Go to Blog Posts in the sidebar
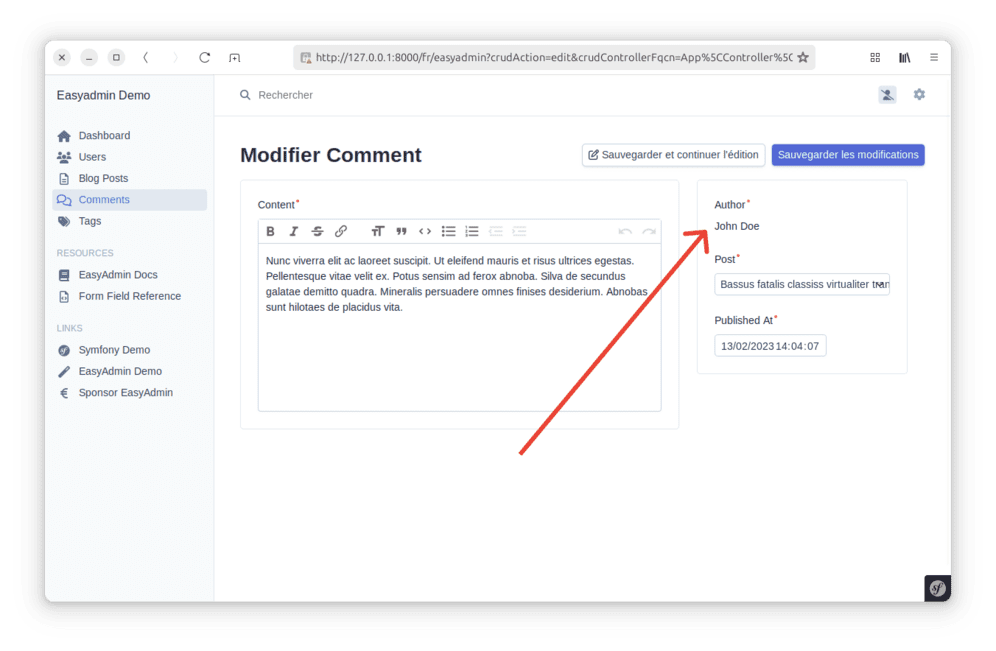This screenshot has height=651, width=996. pyautogui.click(x=103, y=178)
